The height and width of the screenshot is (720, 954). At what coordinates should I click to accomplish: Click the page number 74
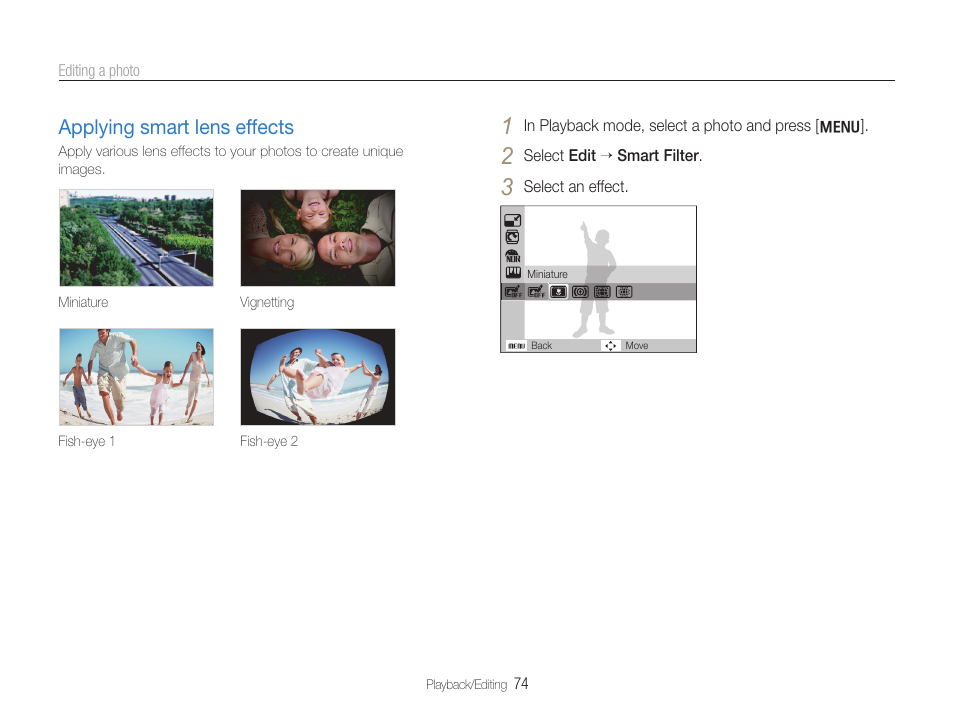point(521,684)
